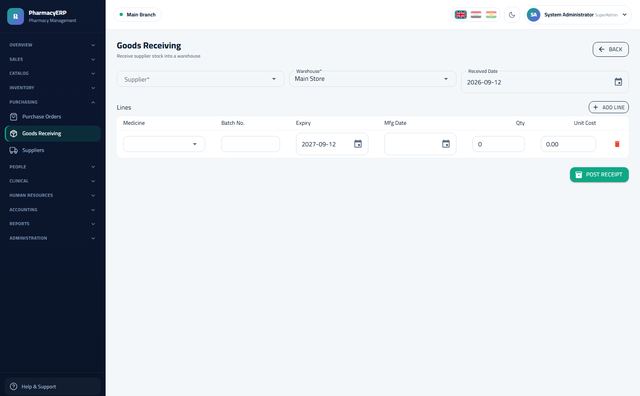Open the Expiry date calendar icon
The width and height of the screenshot is (640, 396).
(x=358, y=144)
